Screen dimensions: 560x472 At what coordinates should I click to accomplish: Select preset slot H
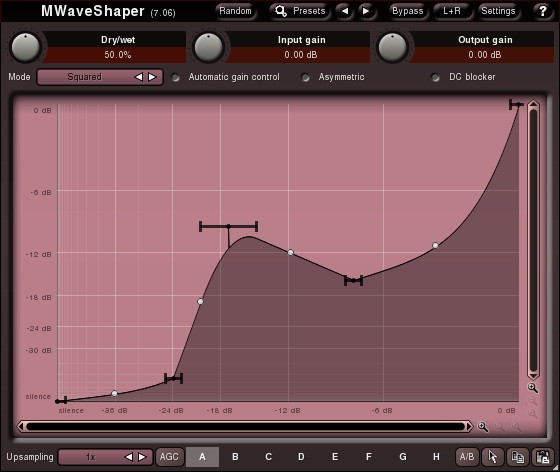click(436, 457)
